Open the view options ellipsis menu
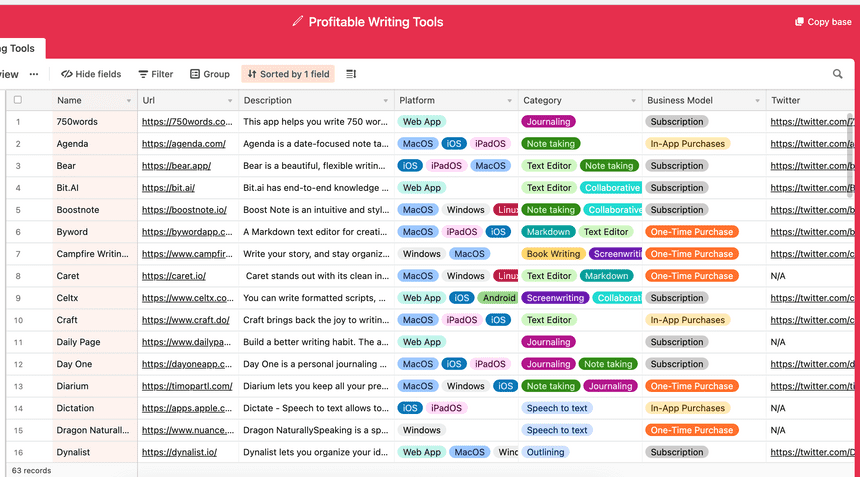The height and width of the screenshot is (477, 860). pos(34,74)
